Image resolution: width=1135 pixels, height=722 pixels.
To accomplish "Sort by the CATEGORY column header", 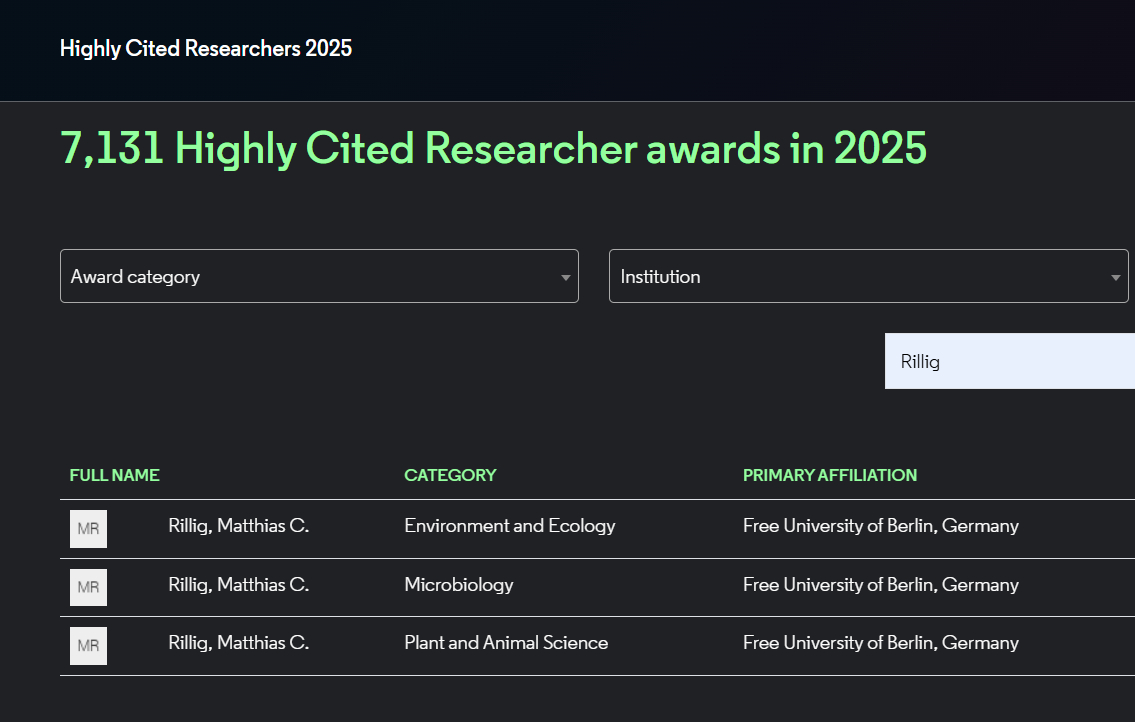I will (450, 475).
